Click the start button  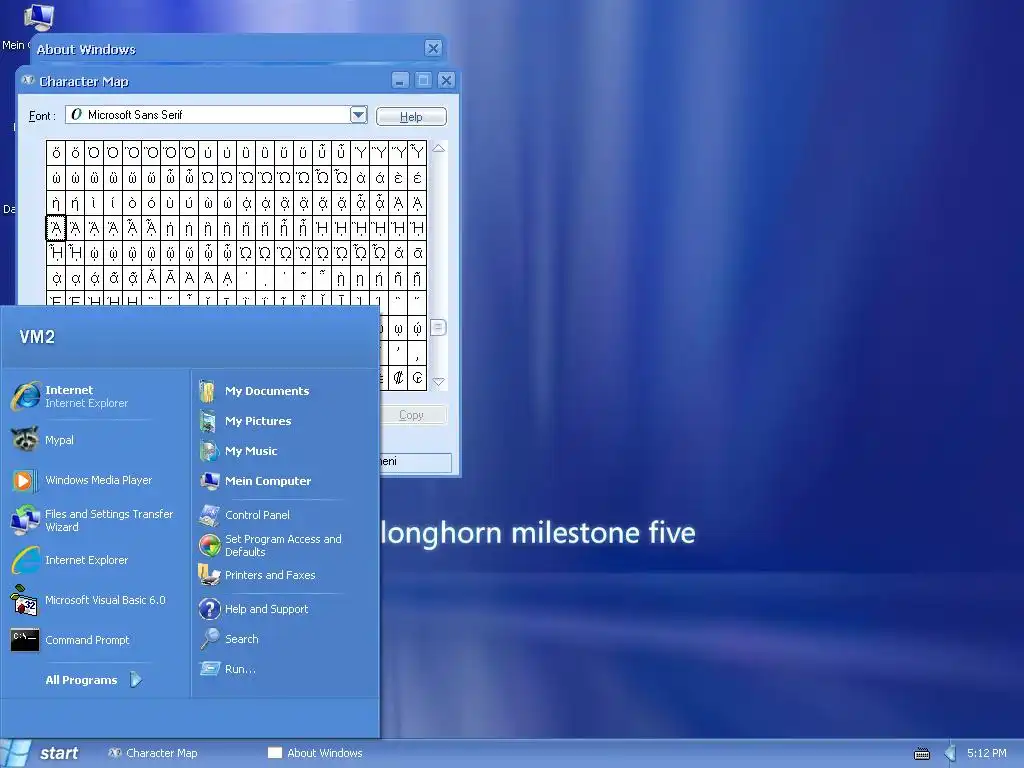44,753
